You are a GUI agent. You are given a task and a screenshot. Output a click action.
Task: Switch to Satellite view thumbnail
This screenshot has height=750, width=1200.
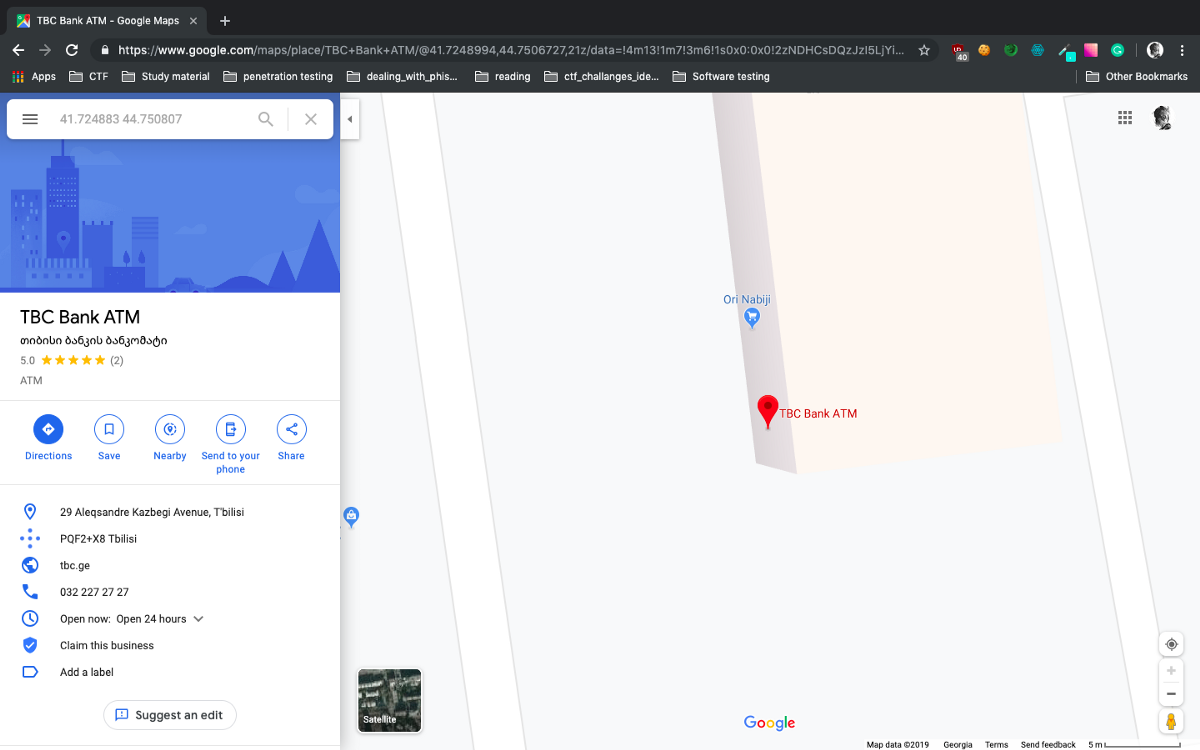point(389,700)
